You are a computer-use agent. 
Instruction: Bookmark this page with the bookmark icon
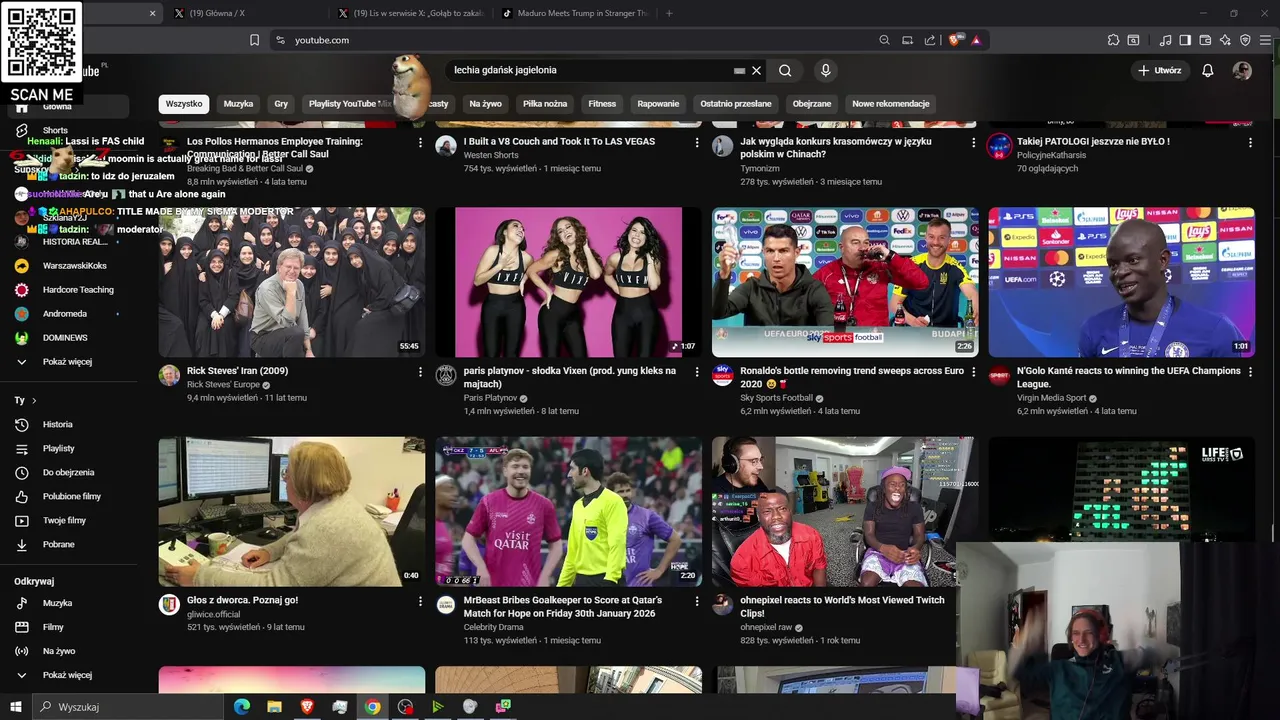click(254, 40)
